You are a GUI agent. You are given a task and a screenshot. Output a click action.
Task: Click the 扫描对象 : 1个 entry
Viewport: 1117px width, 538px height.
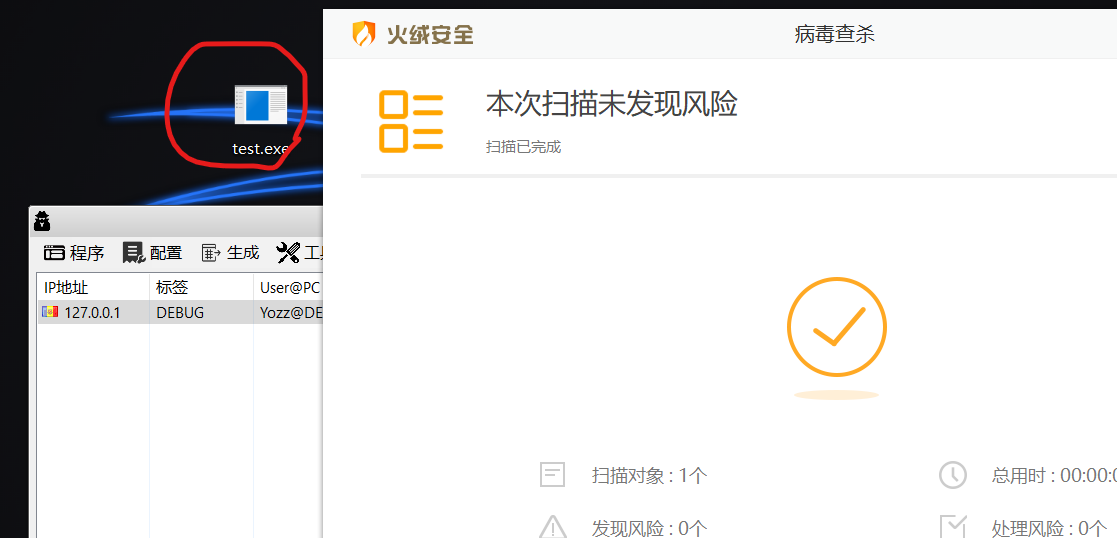[649, 475]
